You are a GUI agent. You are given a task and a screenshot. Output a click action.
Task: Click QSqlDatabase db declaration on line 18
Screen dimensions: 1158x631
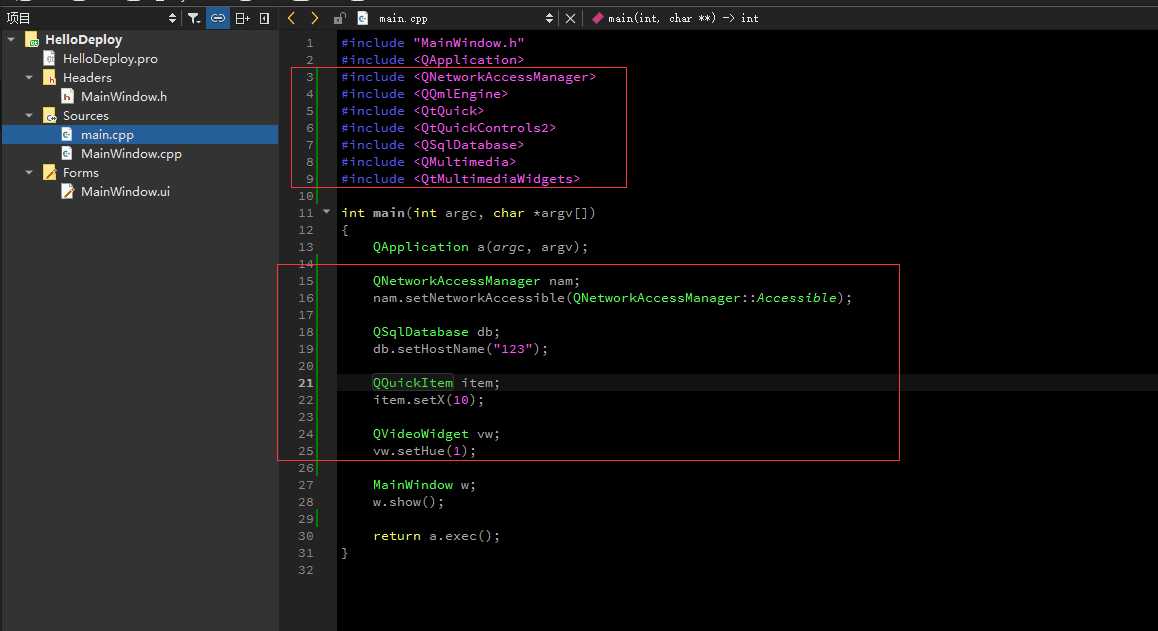(436, 332)
